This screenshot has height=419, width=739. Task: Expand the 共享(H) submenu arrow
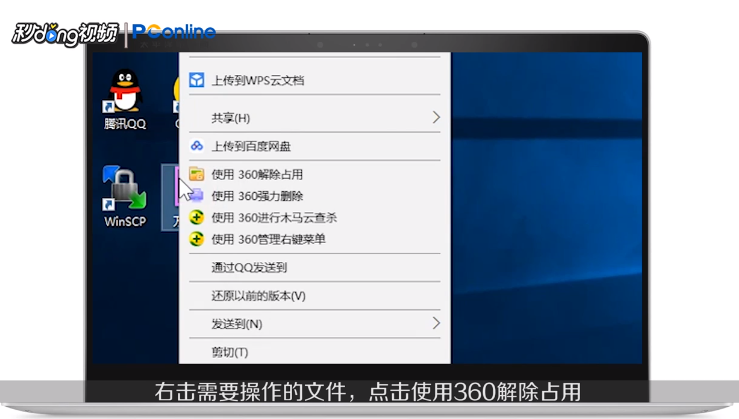coord(436,117)
